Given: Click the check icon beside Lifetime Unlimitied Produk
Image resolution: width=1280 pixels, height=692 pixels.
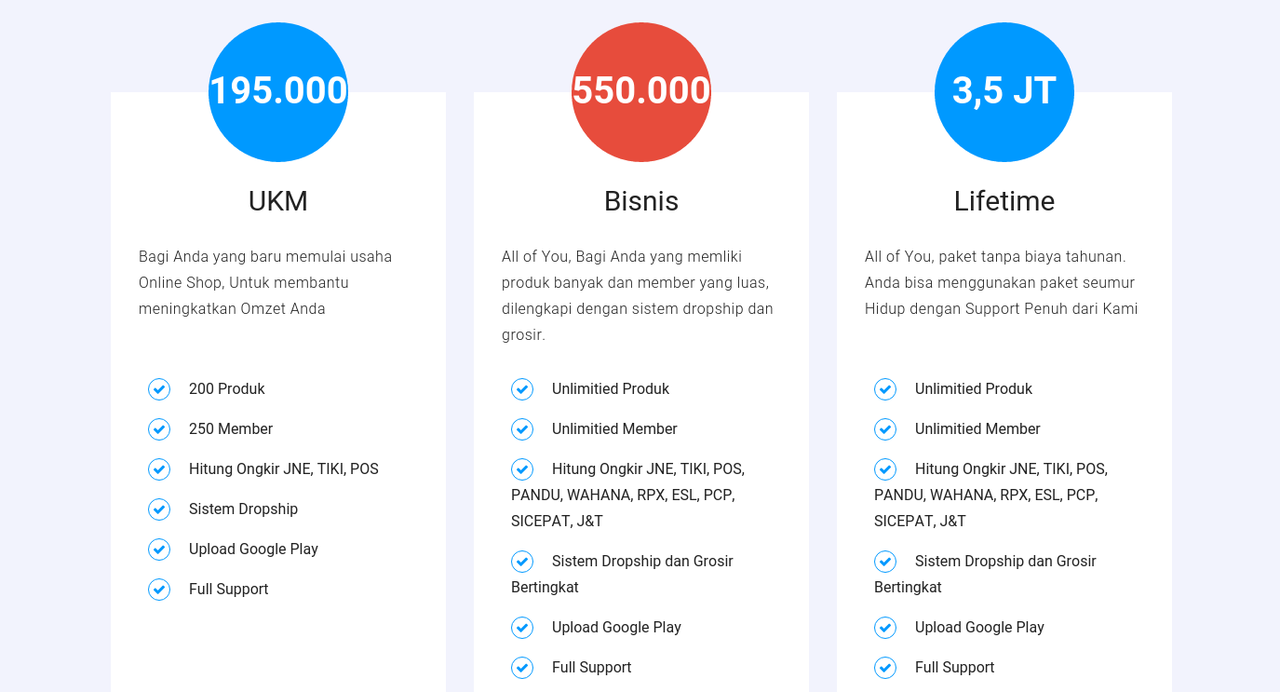Looking at the screenshot, I should [x=885, y=389].
